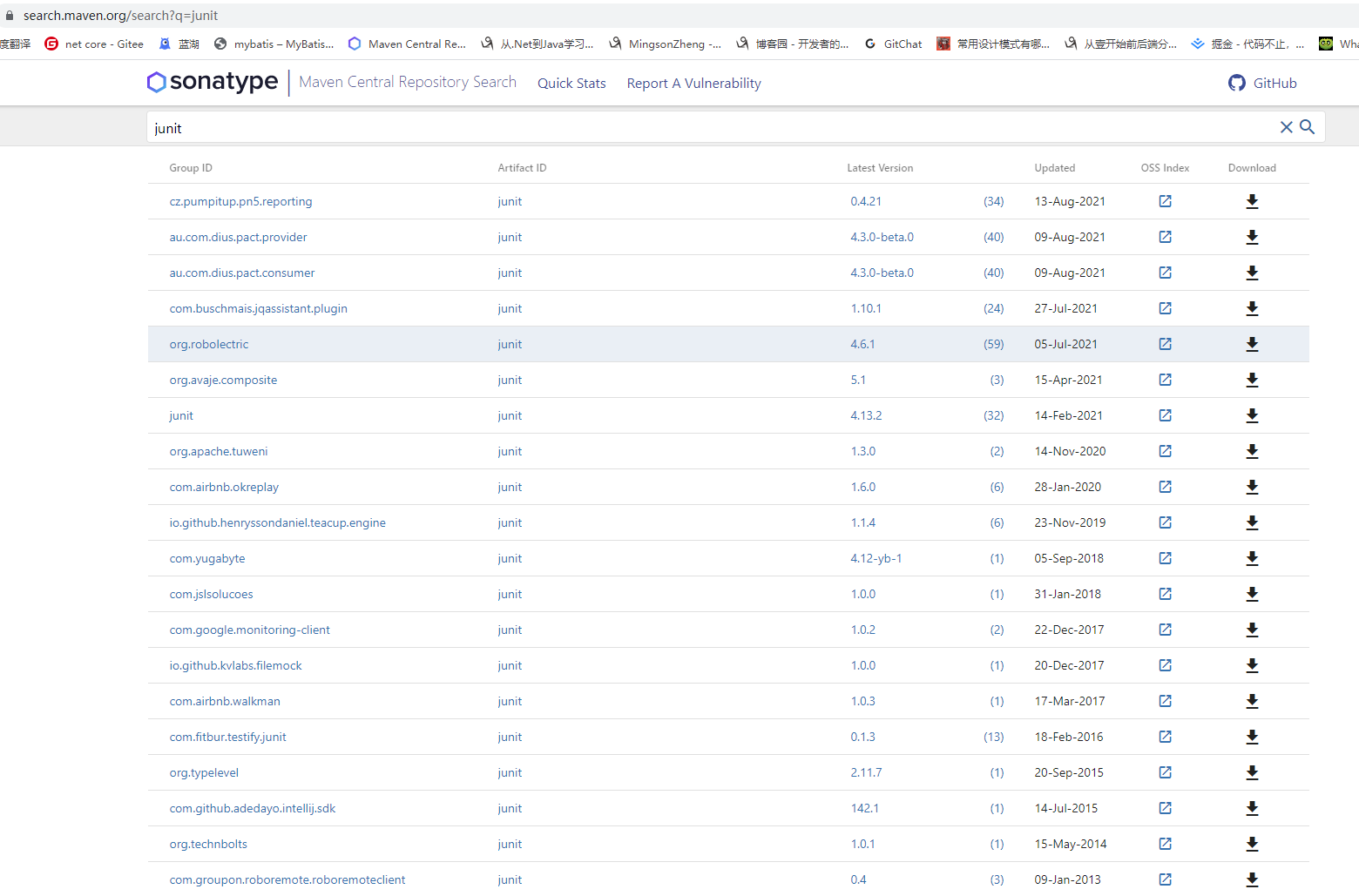Image resolution: width=1359 pixels, height=896 pixels.
Task: Open version 4.6.1 of org.robolectric junit
Action: (862, 344)
